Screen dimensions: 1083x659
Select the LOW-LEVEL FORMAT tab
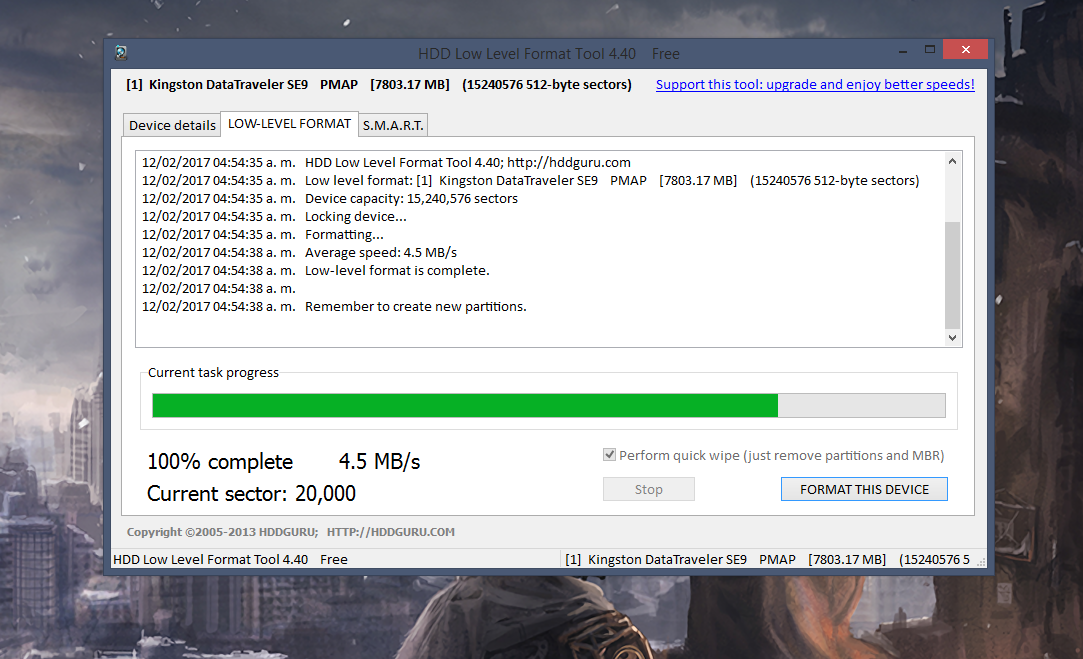pos(289,123)
